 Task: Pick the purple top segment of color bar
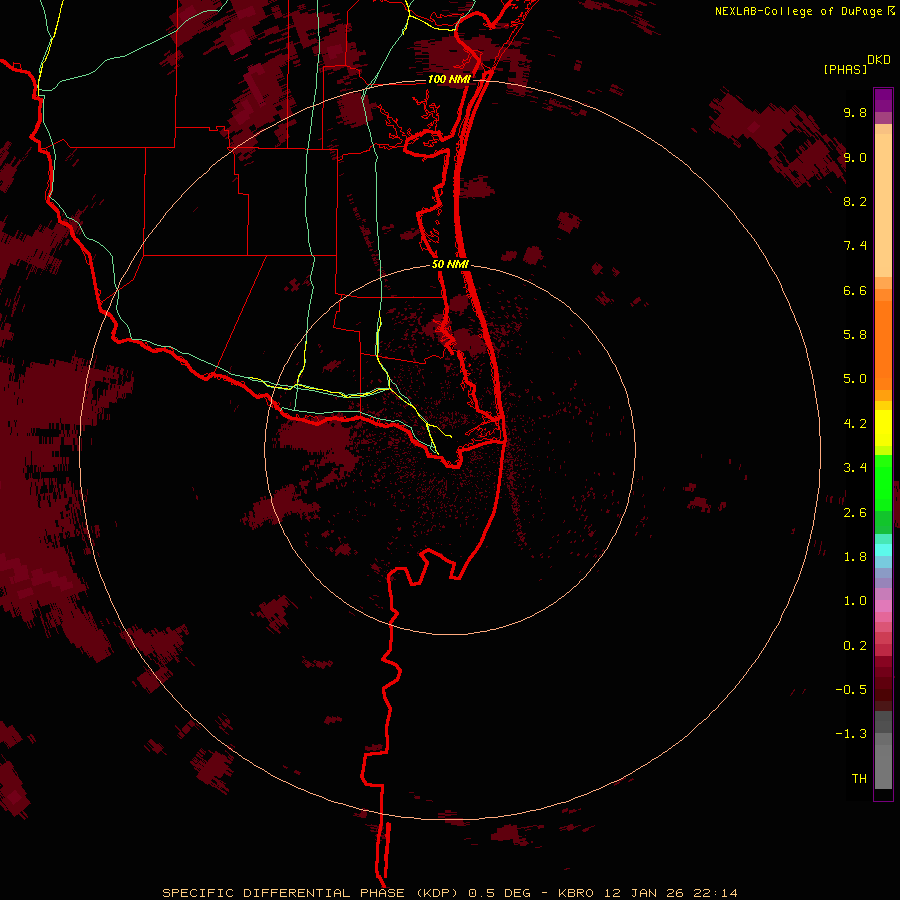(x=883, y=100)
